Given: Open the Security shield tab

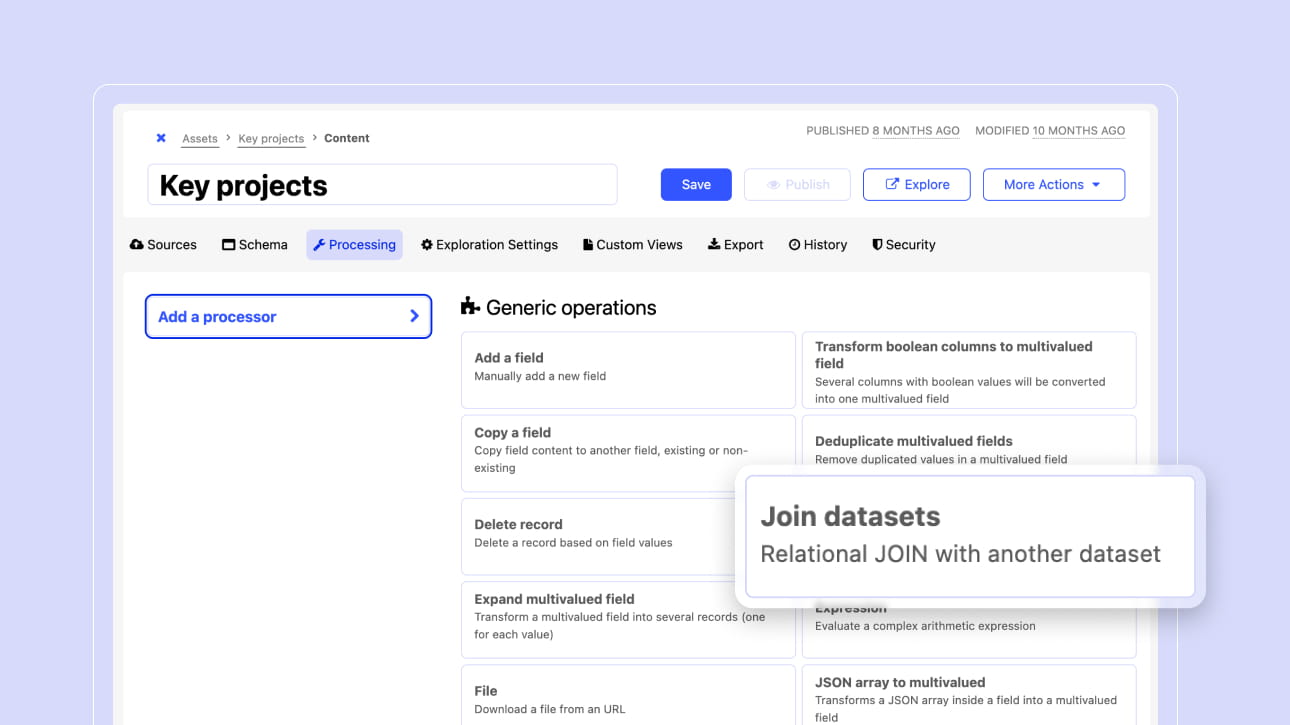Looking at the screenshot, I should (903, 245).
